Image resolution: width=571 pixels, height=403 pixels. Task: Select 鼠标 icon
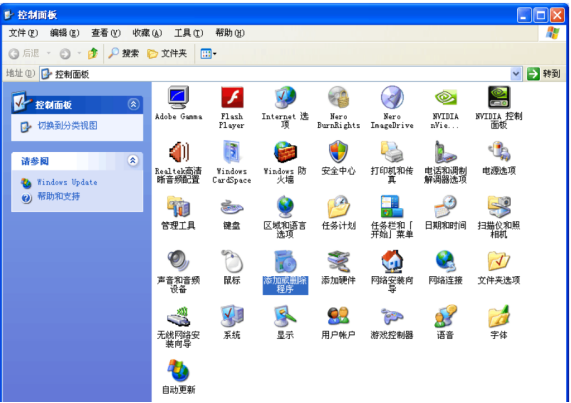[232, 261]
